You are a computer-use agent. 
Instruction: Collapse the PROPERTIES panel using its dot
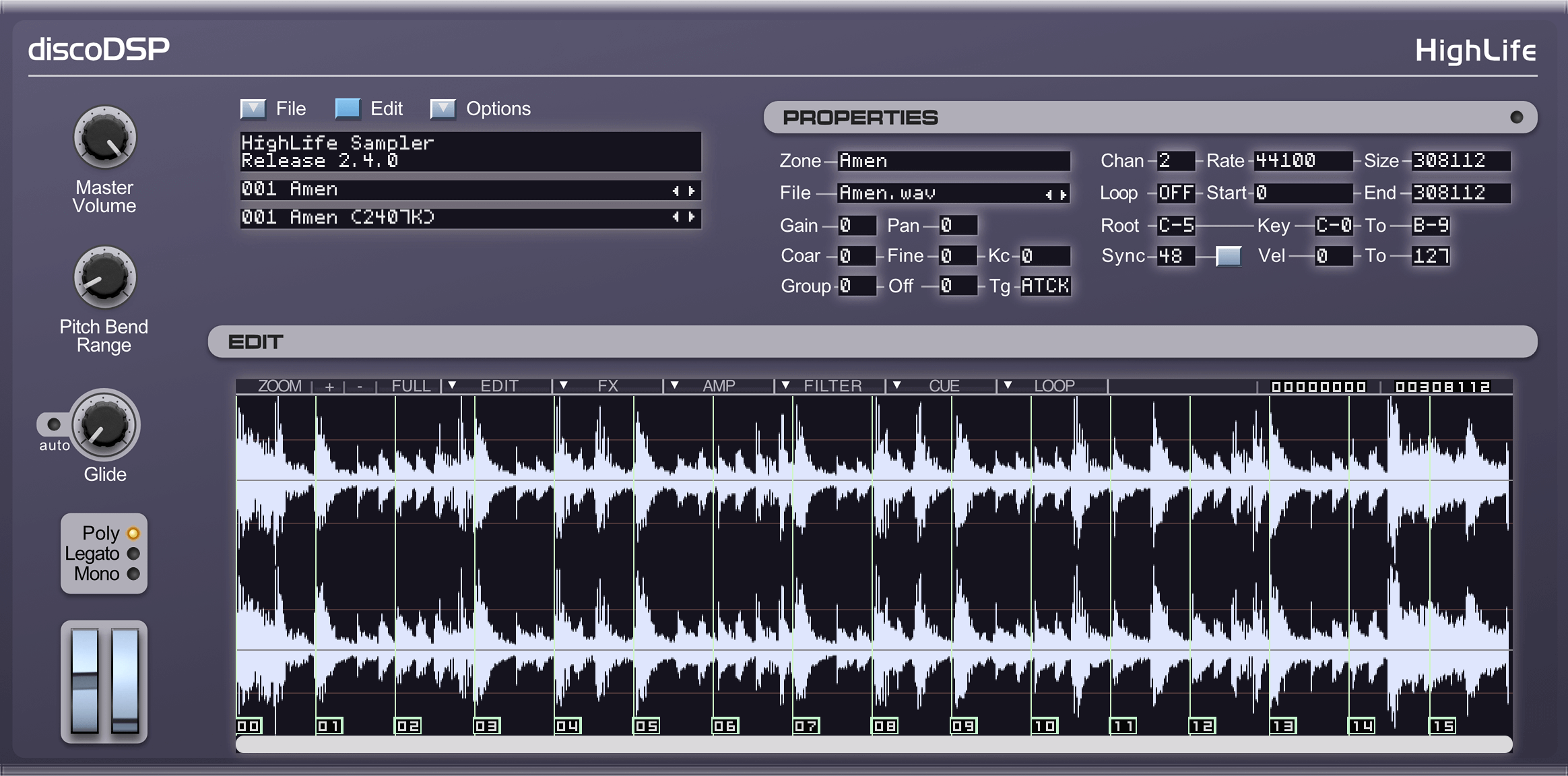[x=1517, y=117]
